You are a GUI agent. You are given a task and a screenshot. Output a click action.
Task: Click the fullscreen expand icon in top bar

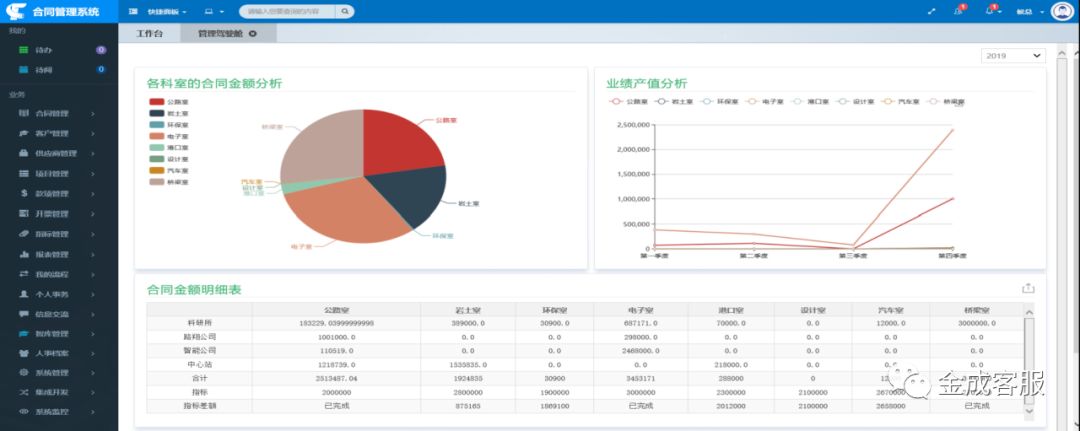pyautogui.click(x=932, y=12)
